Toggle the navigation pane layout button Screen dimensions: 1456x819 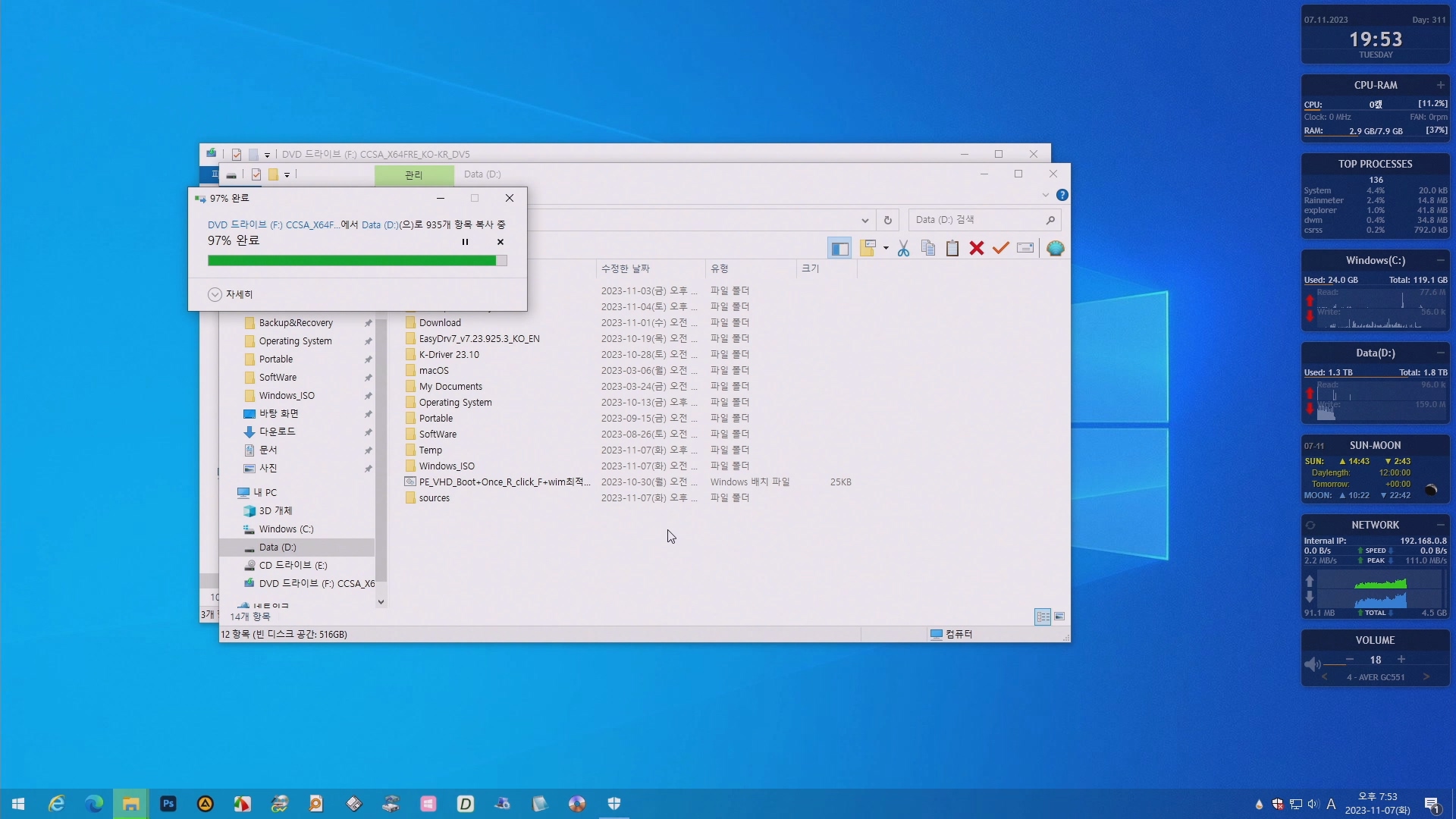tap(839, 249)
